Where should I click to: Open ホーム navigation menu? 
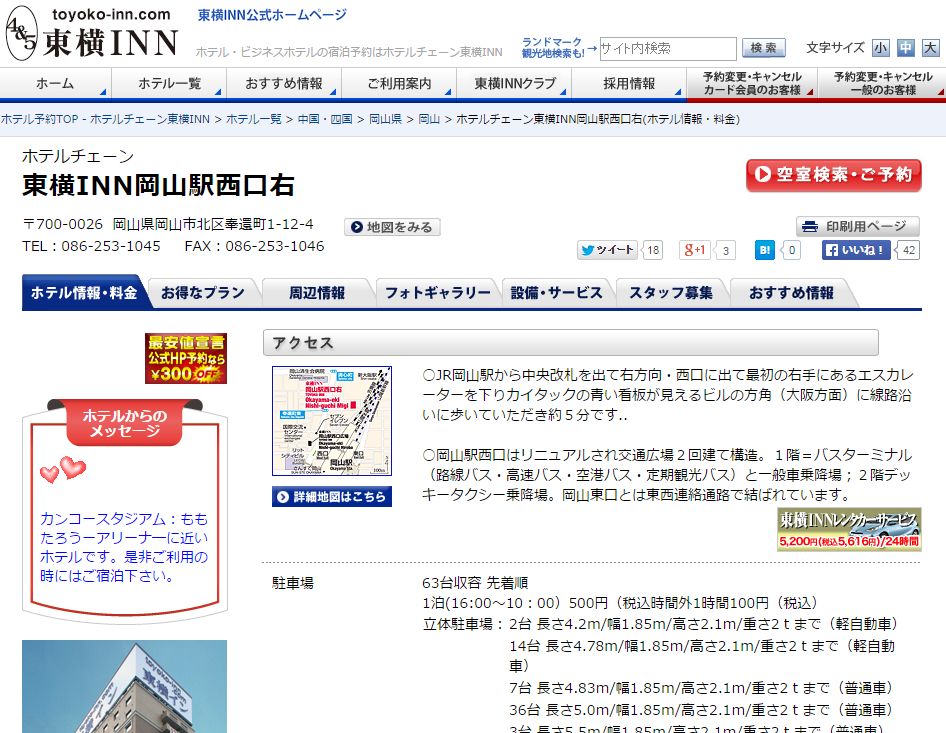tap(55, 83)
